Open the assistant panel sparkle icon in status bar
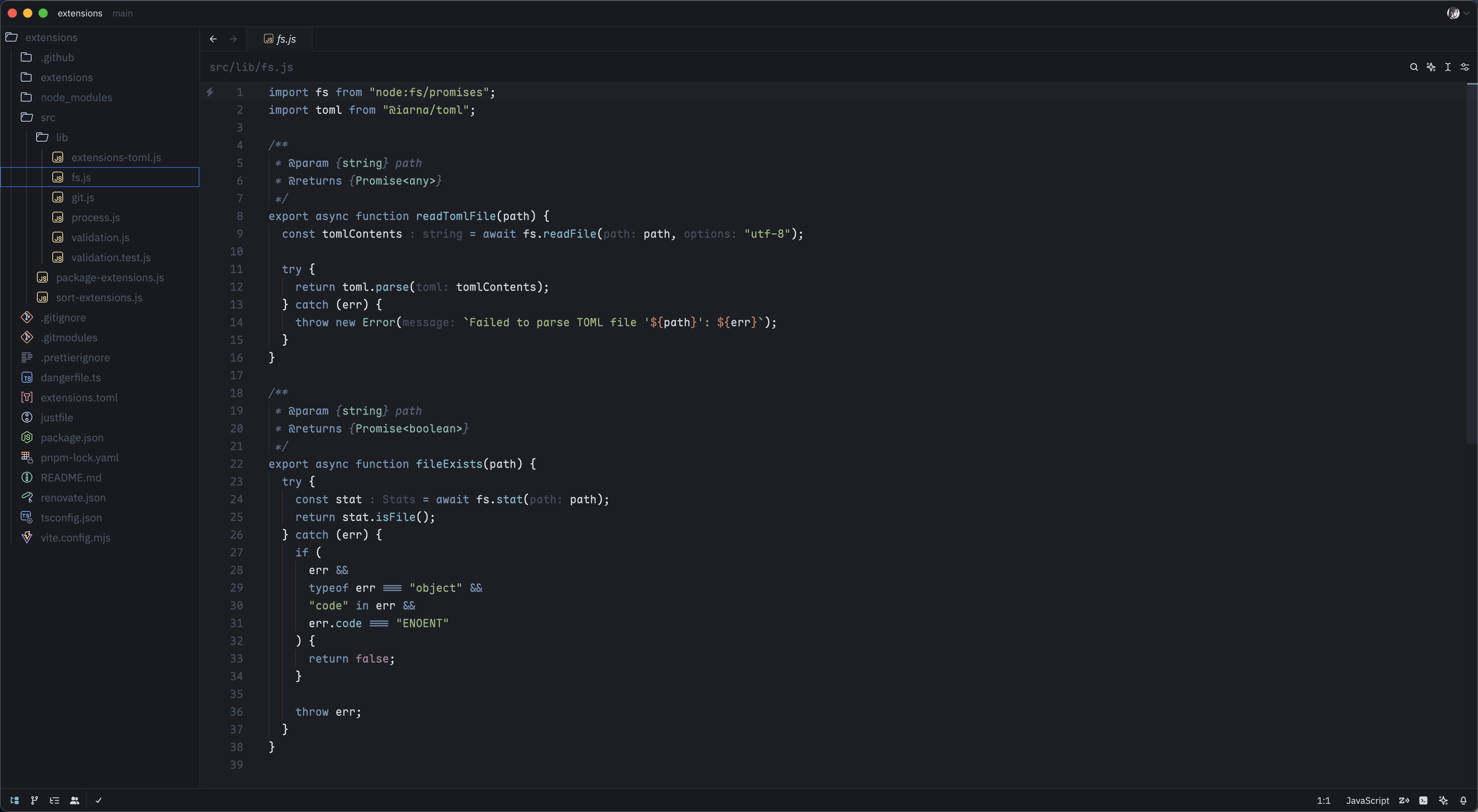This screenshot has height=812, width=1478. point(1444,800)
